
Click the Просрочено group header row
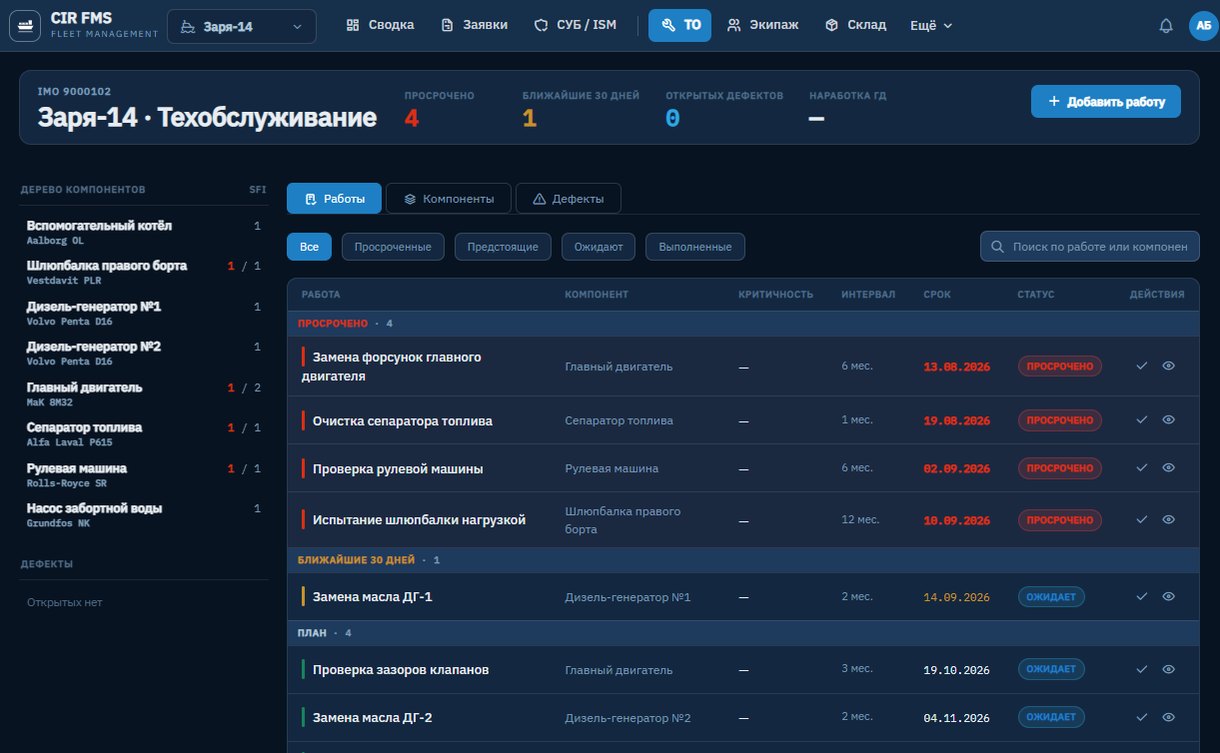click(743, 324)
